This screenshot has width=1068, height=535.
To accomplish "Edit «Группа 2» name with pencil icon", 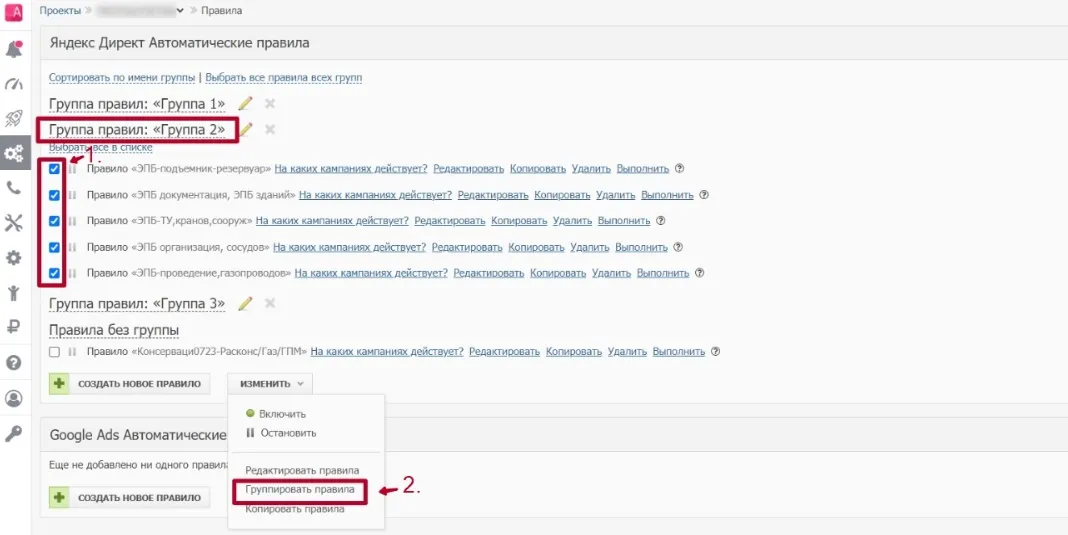I will (x=246, y=129).
